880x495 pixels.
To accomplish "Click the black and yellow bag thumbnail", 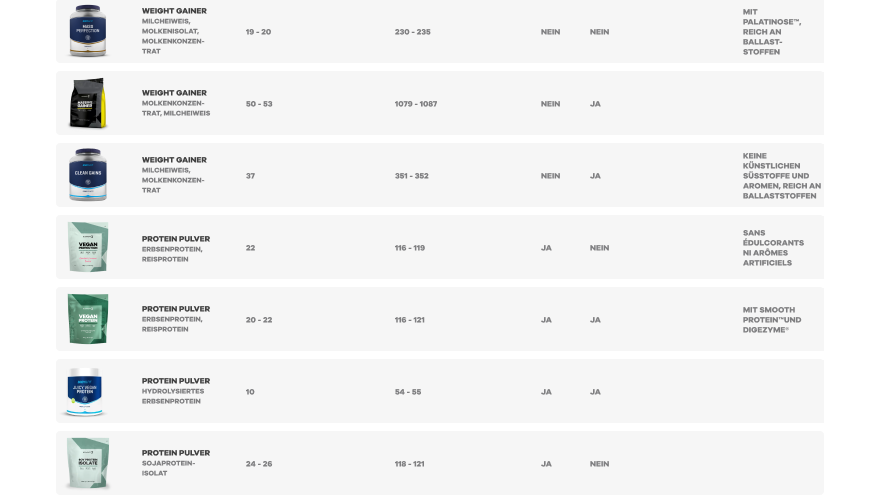I will (88, 103).
